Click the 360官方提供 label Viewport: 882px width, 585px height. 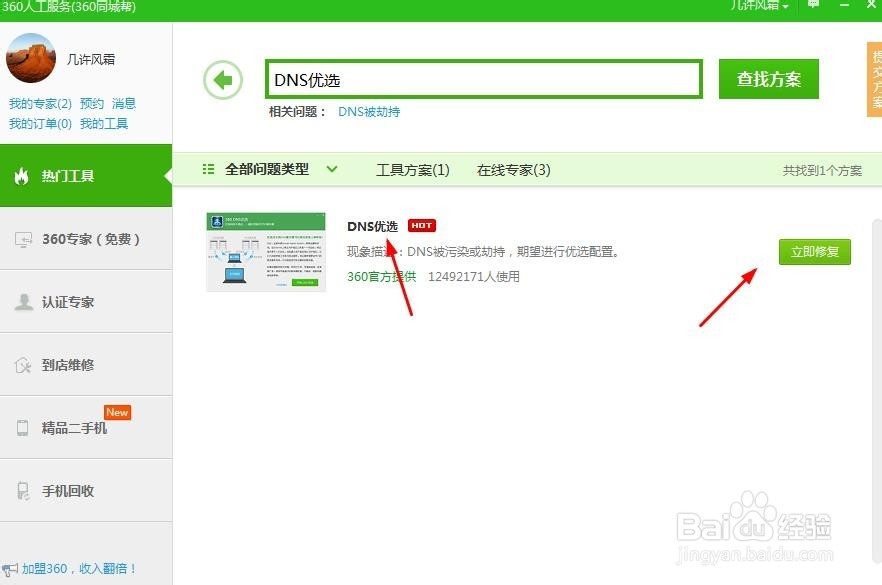pos(381,276)
